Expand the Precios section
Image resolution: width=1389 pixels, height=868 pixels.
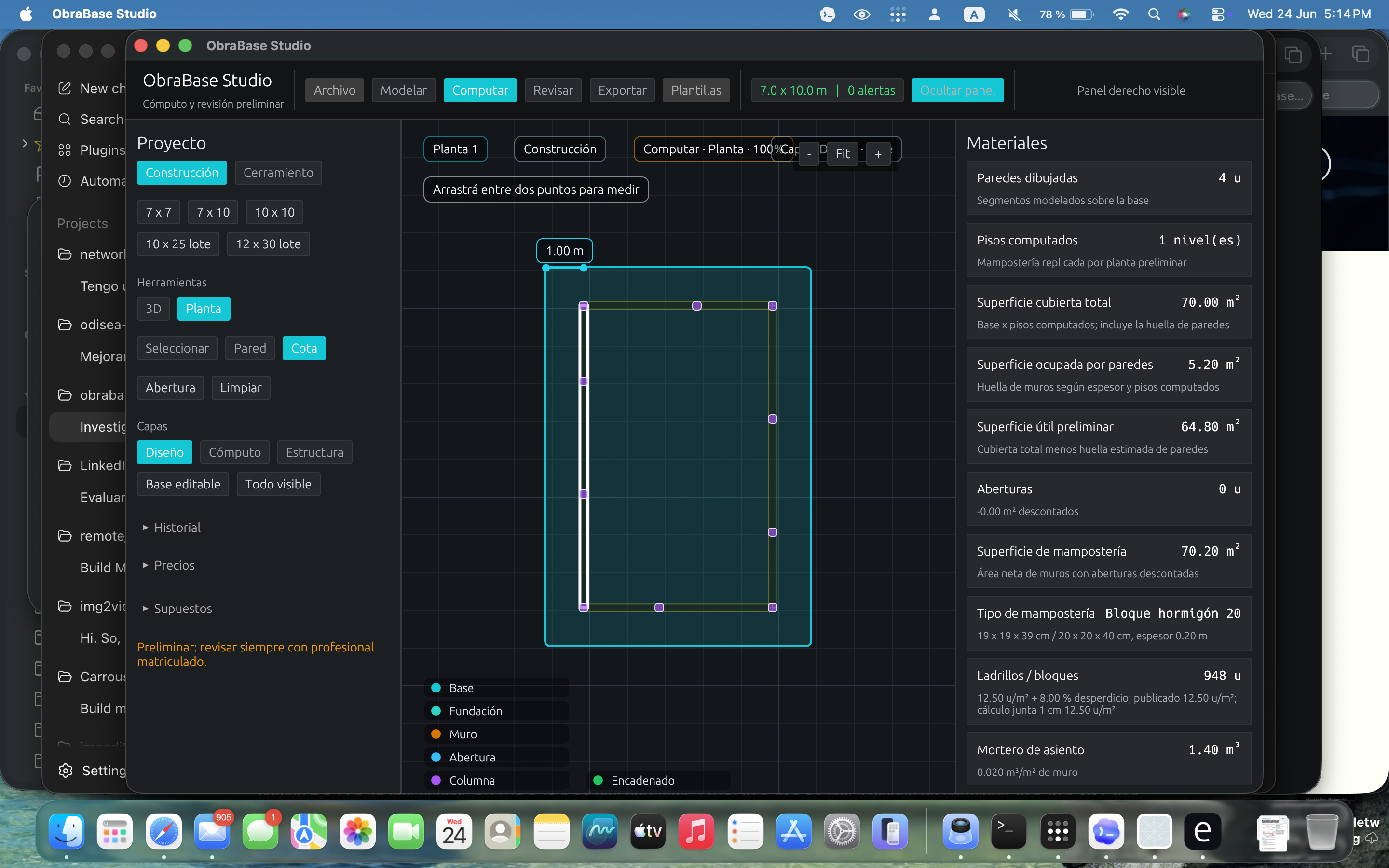coord(169,566)
